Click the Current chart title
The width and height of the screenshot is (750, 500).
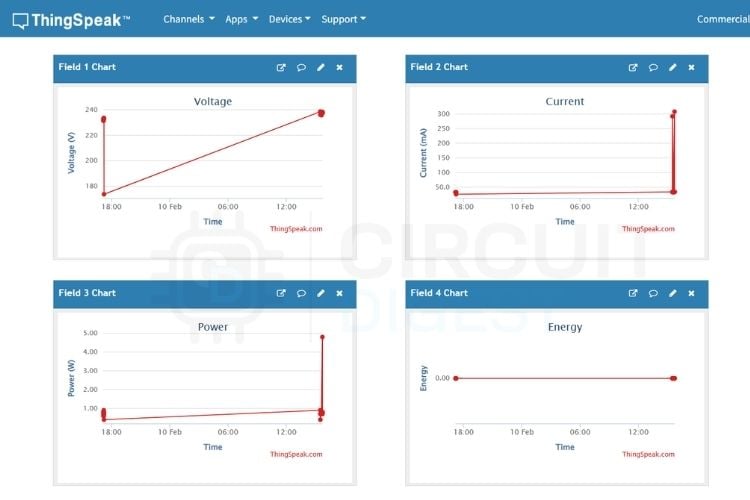pos(565,101)
